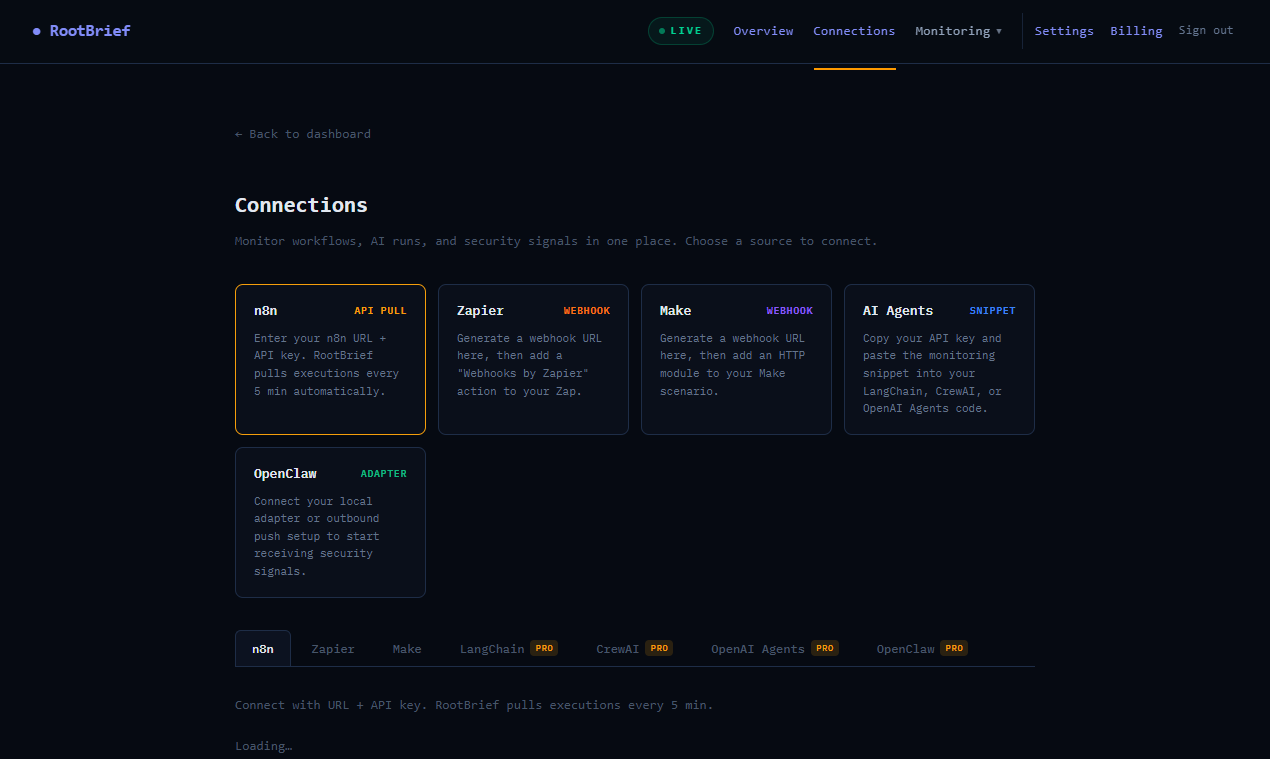Switch to the CrewAI tab
This screenshot has height=759, width=1270.
pyautogui.click(x=634, y=649)
